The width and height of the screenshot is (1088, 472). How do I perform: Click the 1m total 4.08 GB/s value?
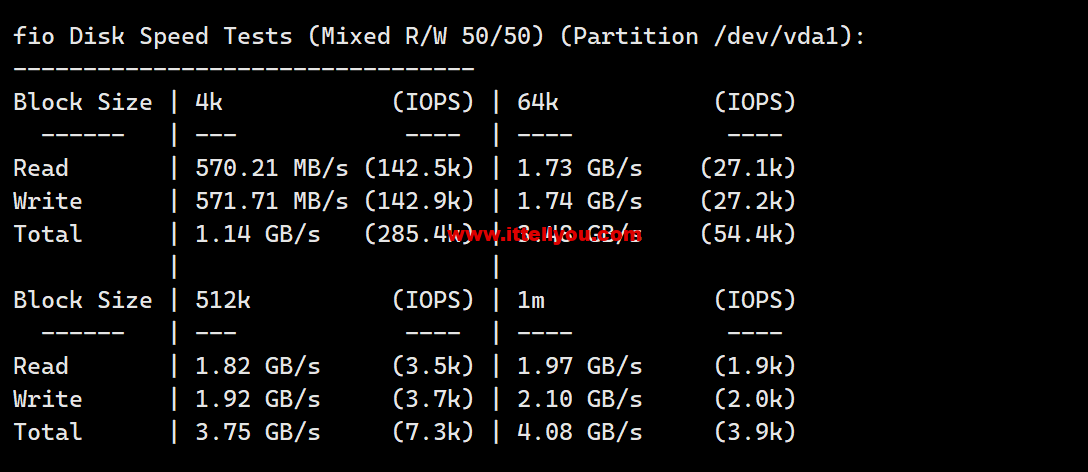(579, 432)
